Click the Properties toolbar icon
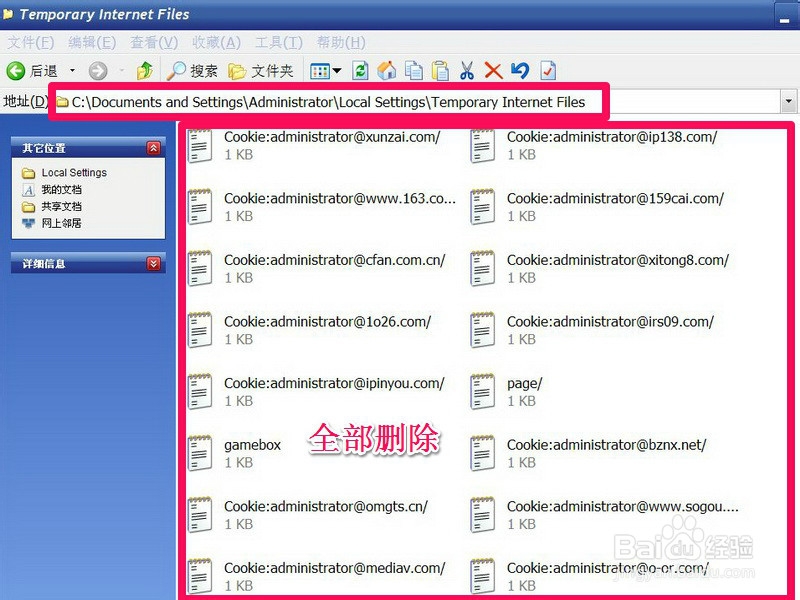Screen dimensions: 800x600 [x=548, y=70]
